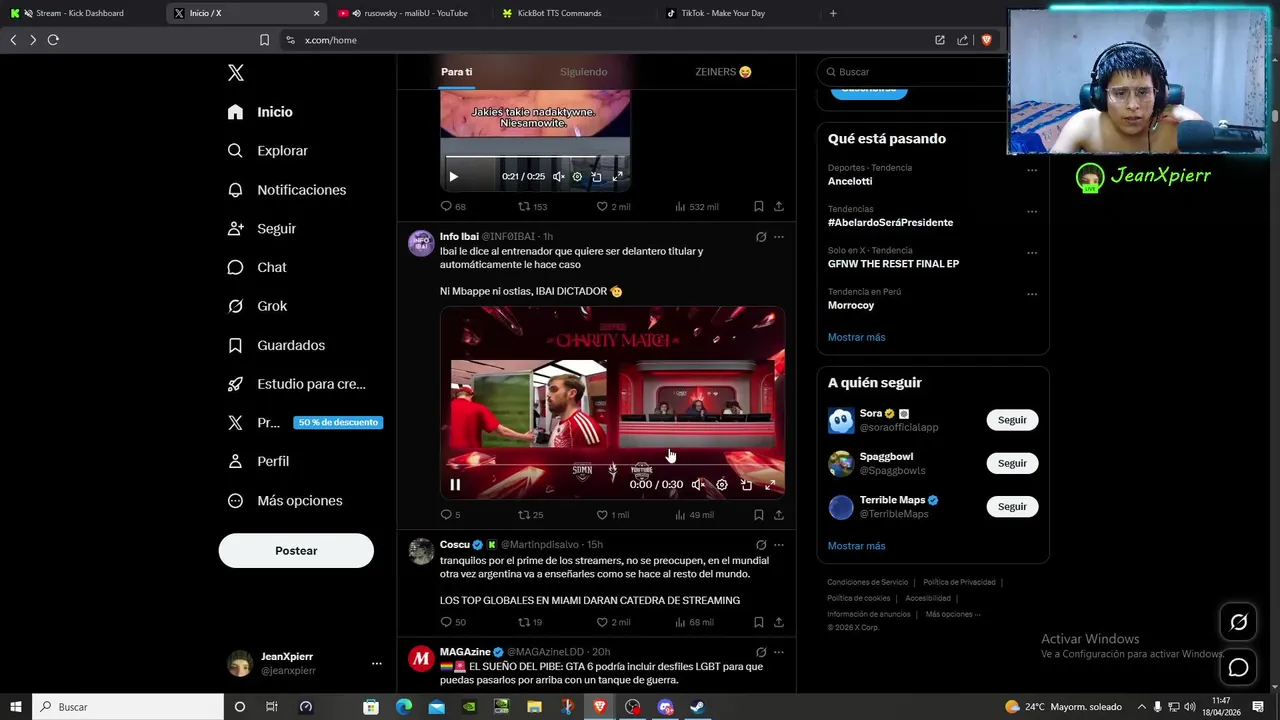Click the 50 % de descuento Premium badge

point(338,423)
